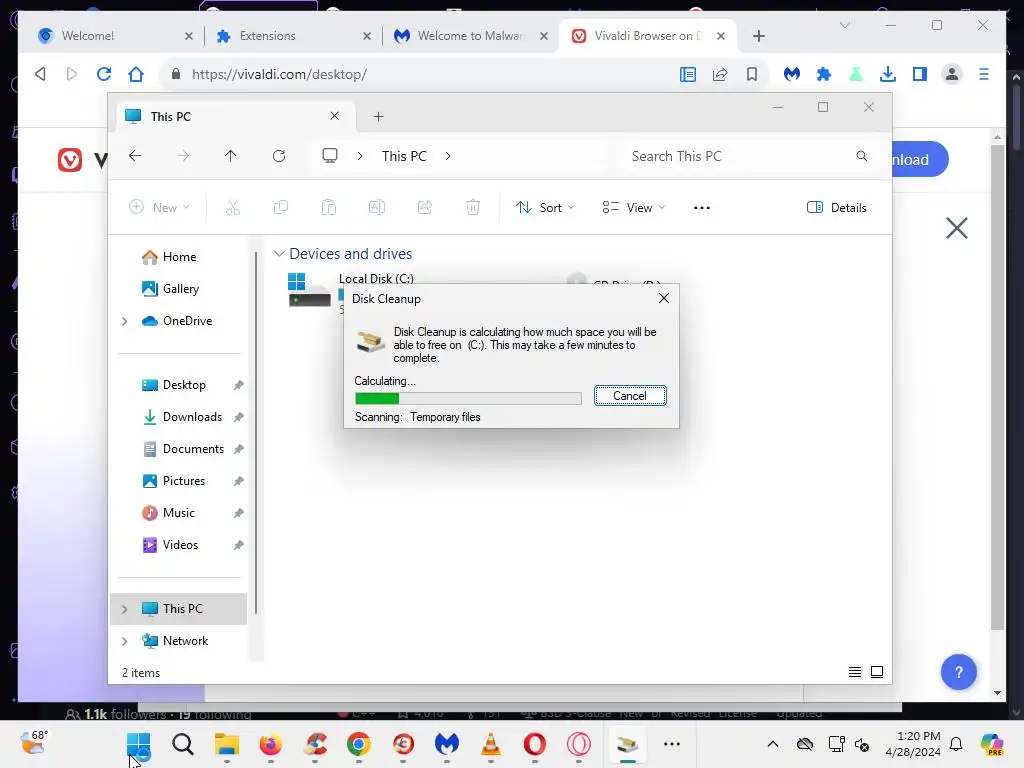
Task: Click the Copy icon in Explorer toolbar
Action: tap(281, 208)
